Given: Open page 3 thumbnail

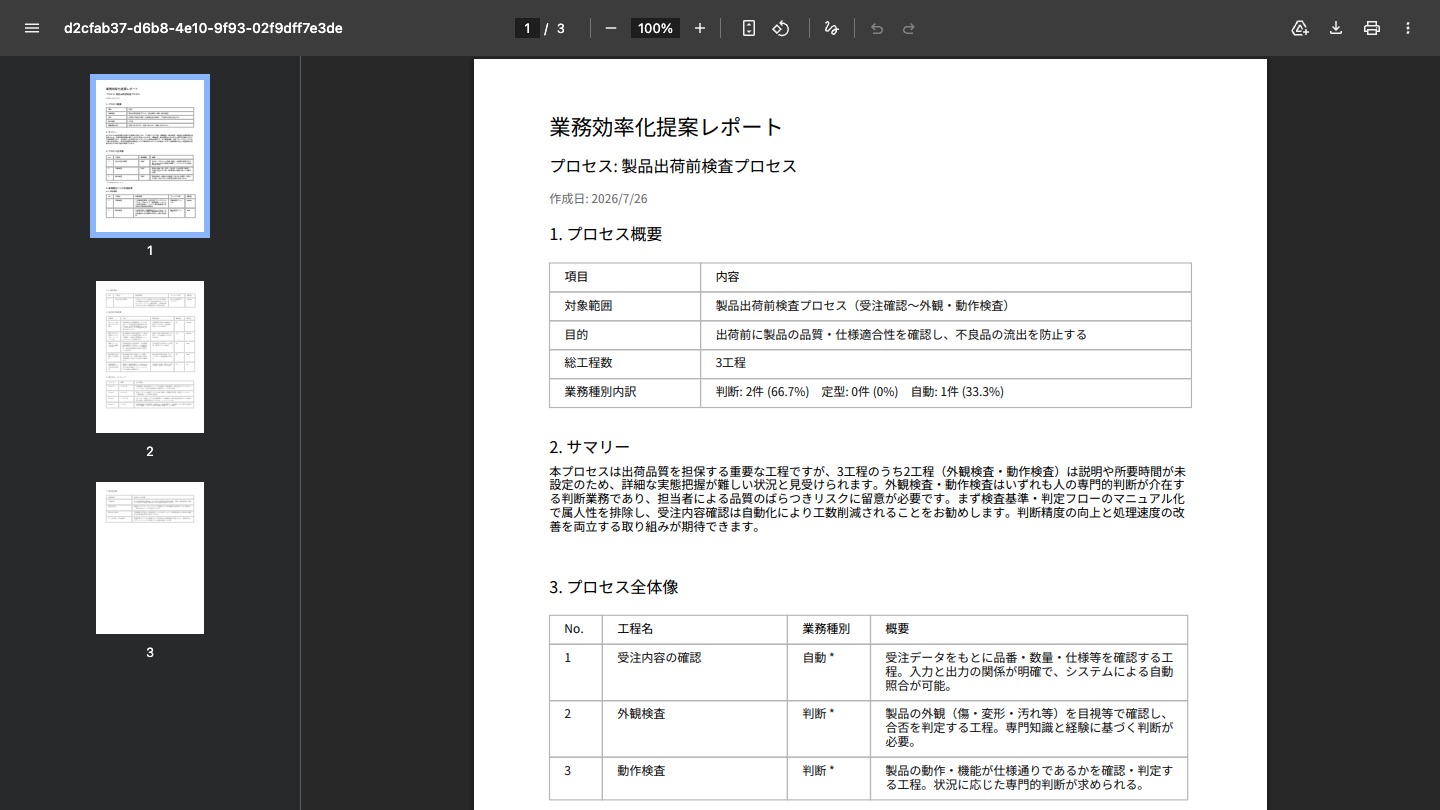Looking at the screenshot, I should point(150,558).
